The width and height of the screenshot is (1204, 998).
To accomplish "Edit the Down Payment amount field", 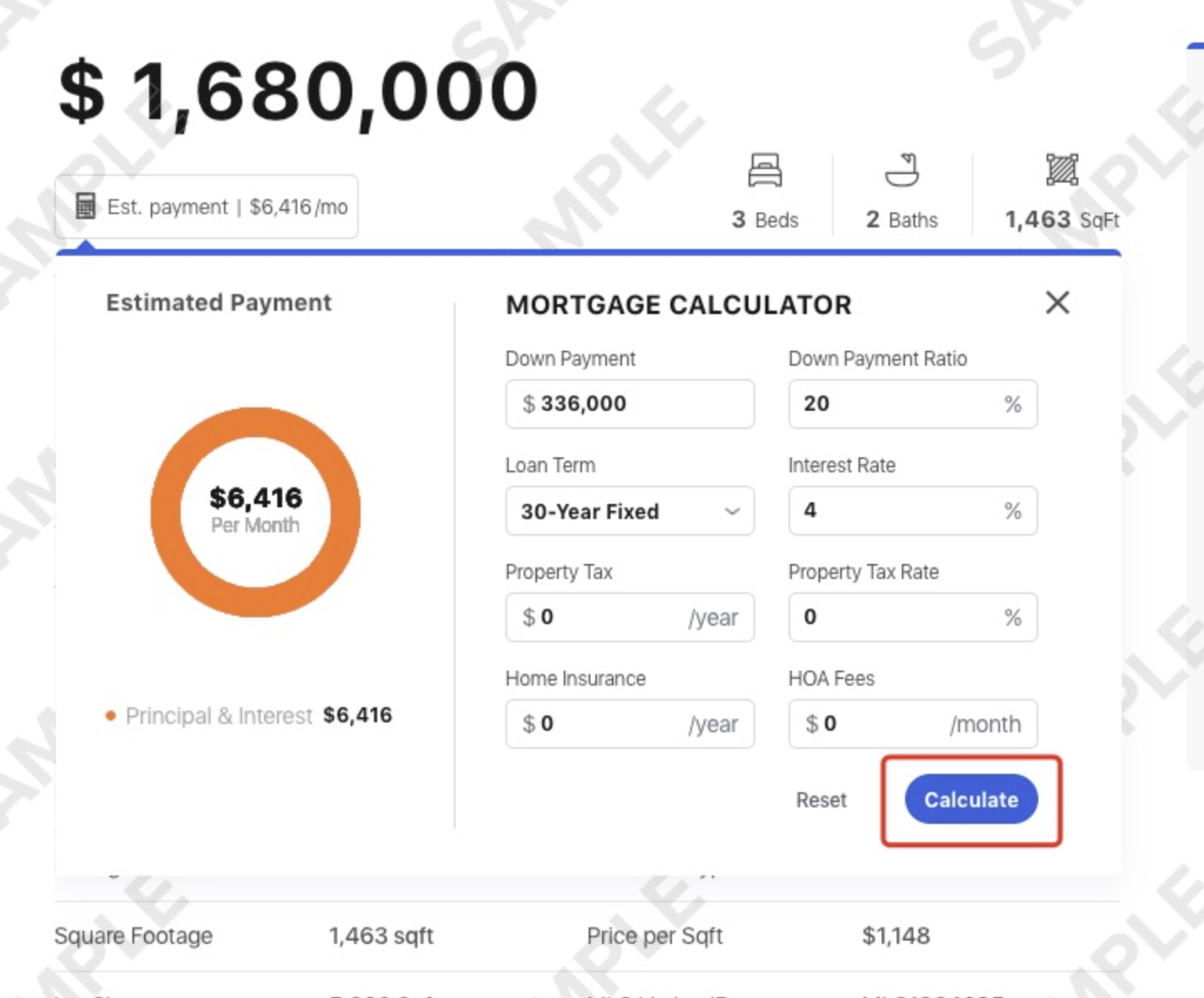I will click(630, 404).
